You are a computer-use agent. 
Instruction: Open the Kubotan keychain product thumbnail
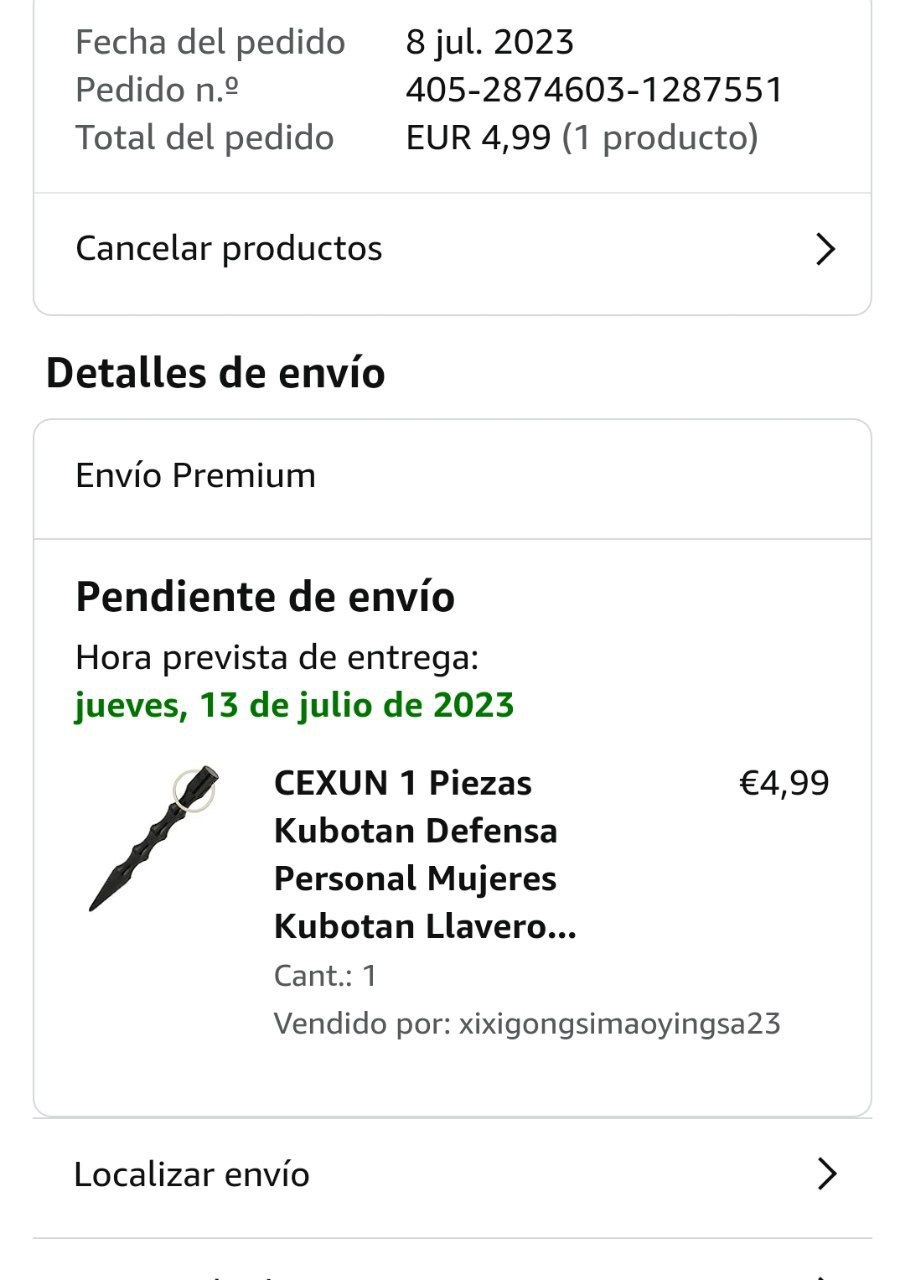[153, 838]
